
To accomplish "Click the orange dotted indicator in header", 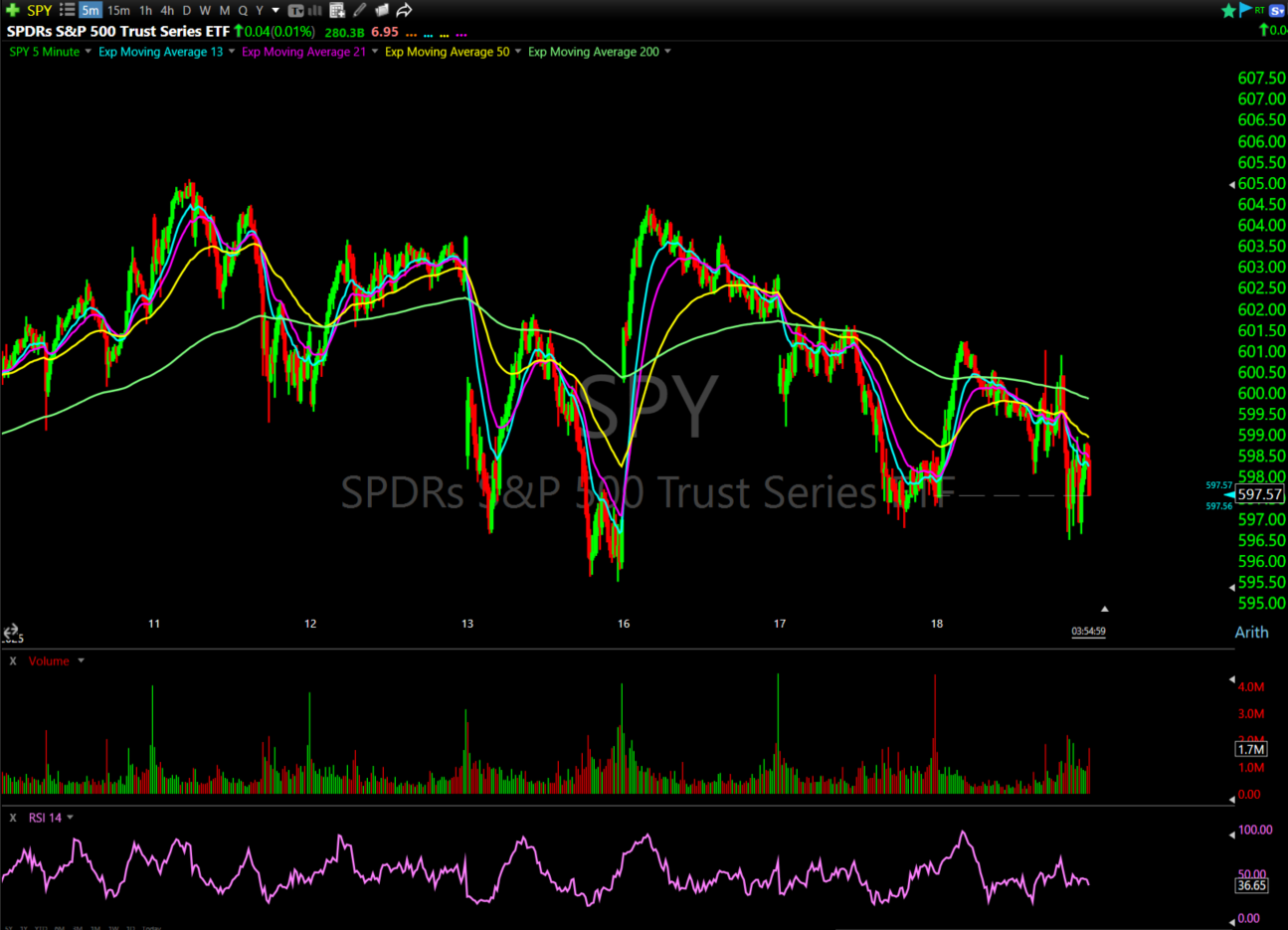I will point(411,34).
